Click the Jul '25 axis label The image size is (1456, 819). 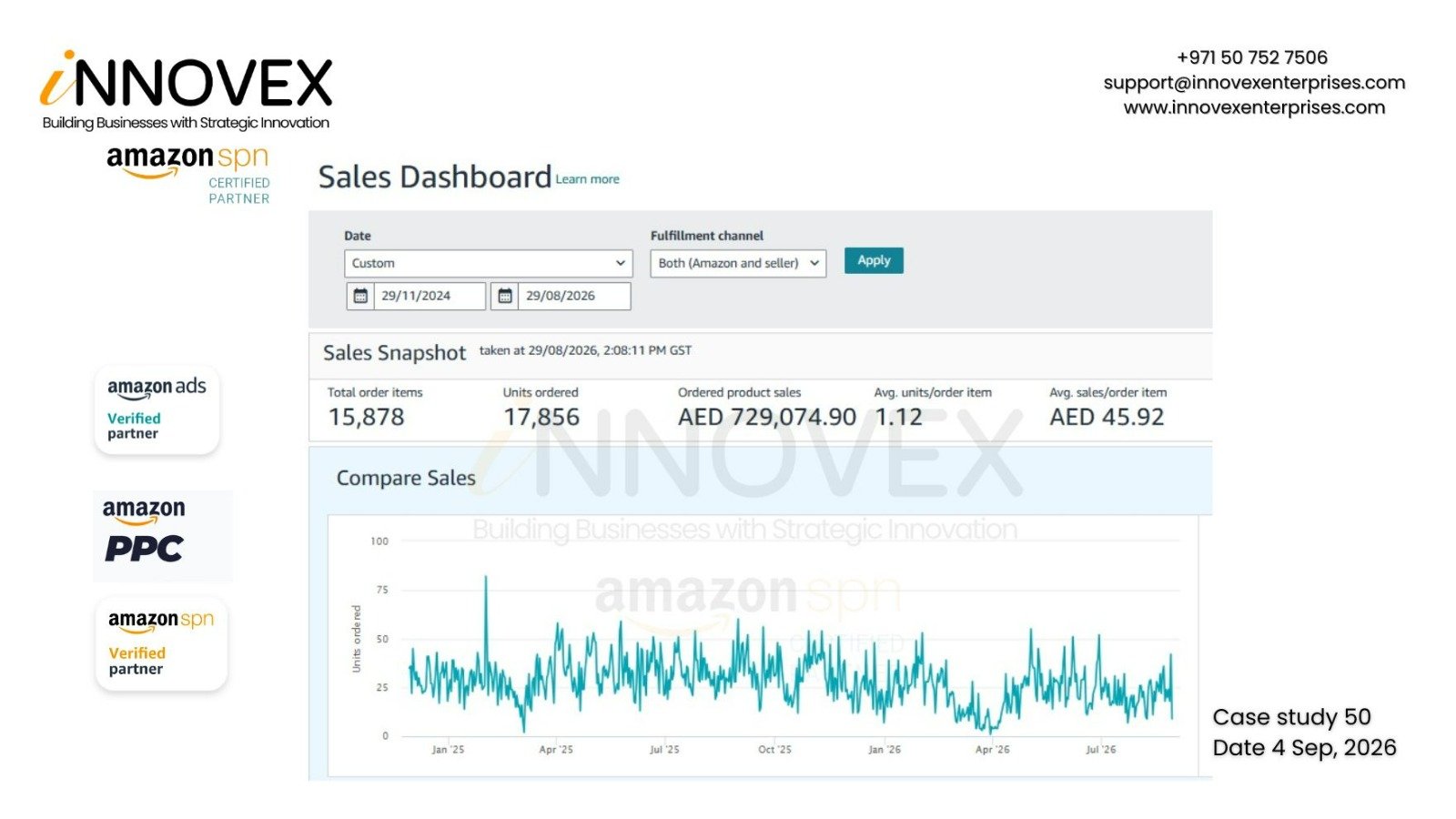[664, 750]
